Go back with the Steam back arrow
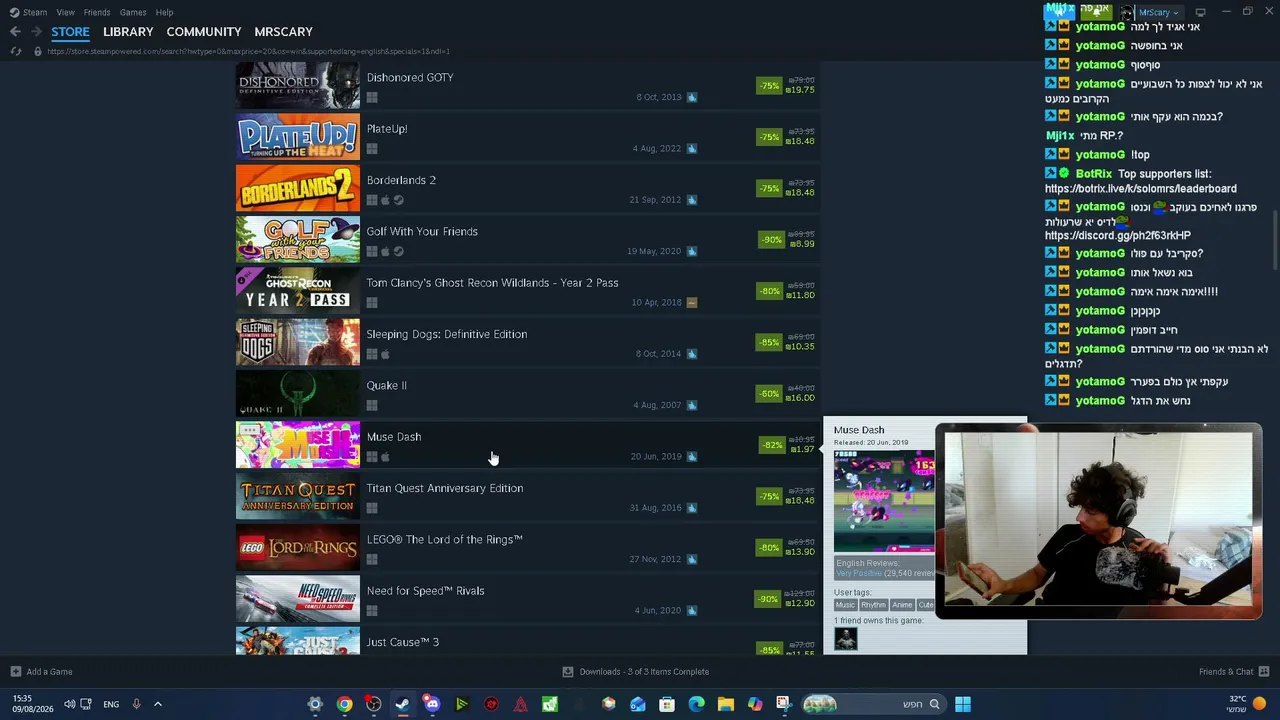This screenshot has width=1280, height=720. coord(15,32)
